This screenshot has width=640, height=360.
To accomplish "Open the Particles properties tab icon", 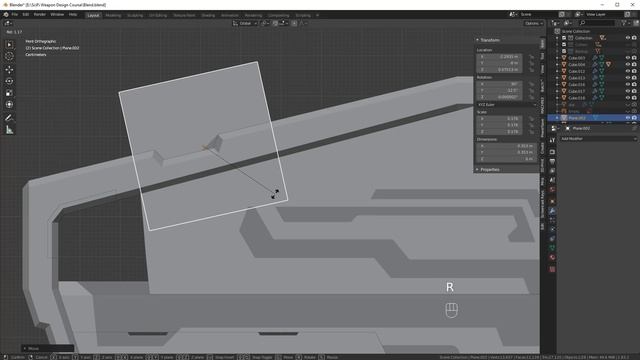I will tap(552, 220).
